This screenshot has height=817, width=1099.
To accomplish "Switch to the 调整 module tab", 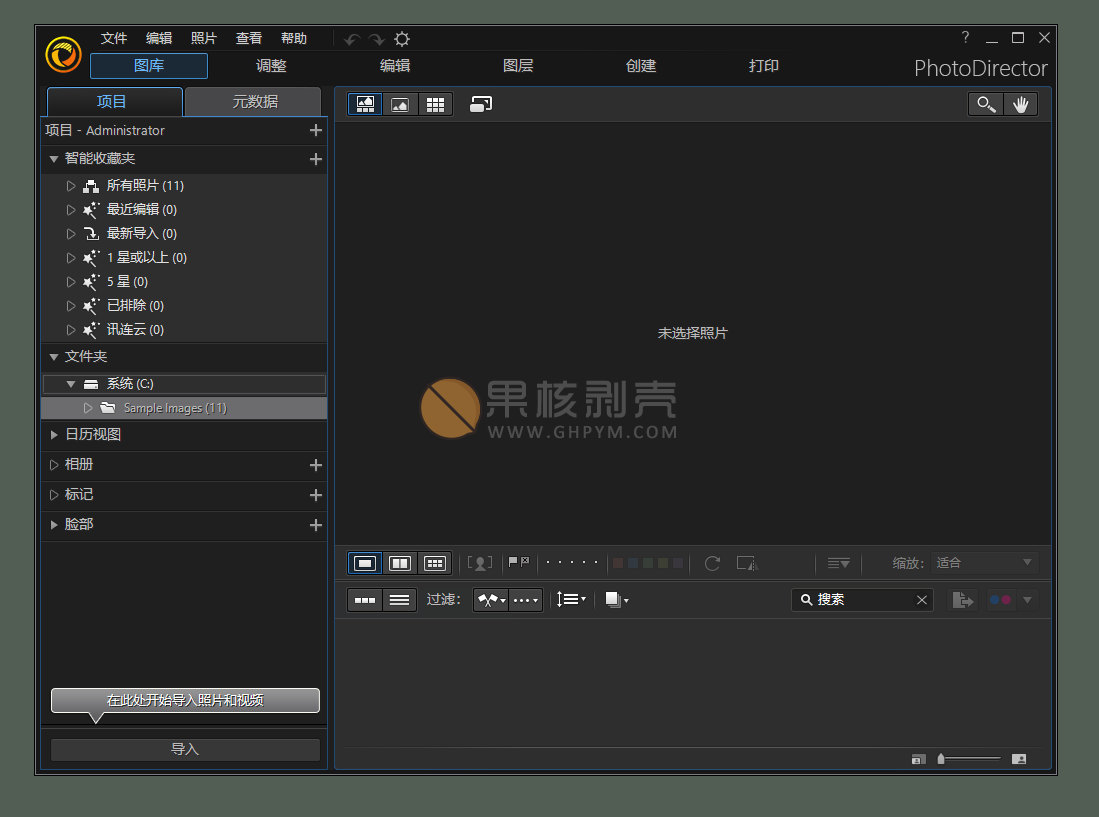I will (271, 66).
